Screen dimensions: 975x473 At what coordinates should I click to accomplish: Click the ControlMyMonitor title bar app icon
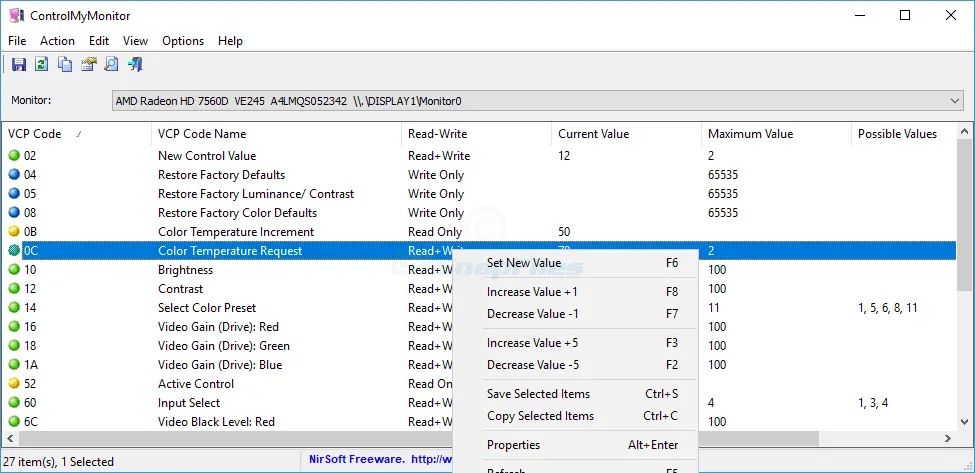pos(16,16)
